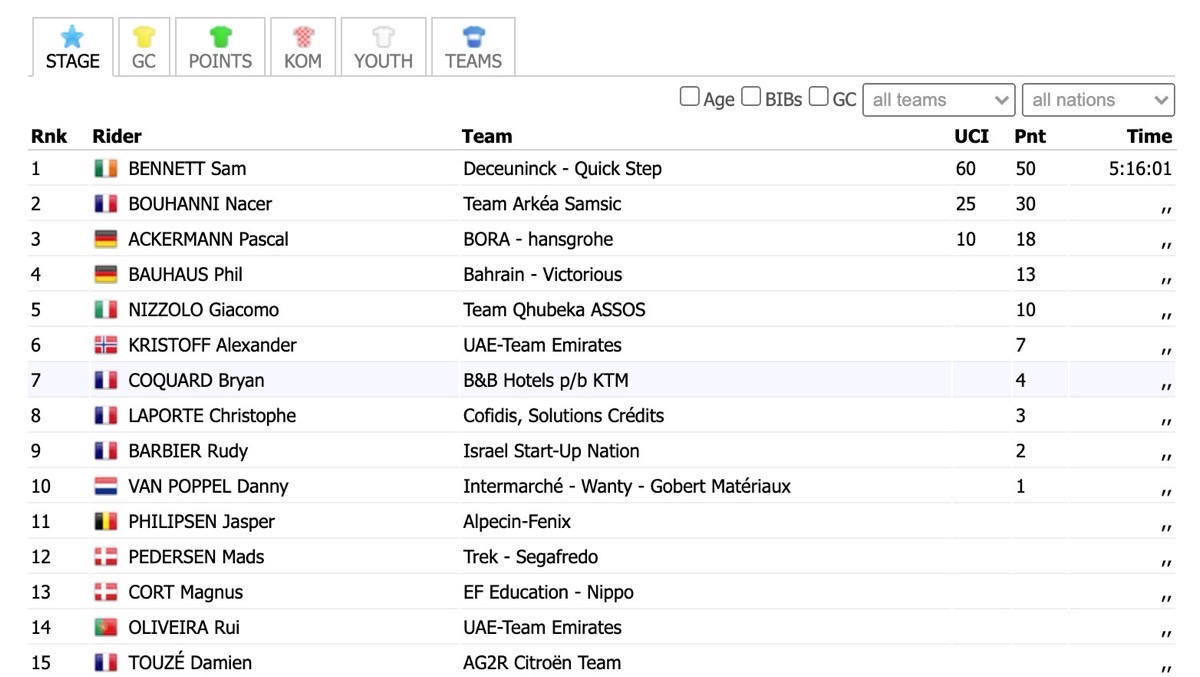The height and width of the screenshot is (677, 1200).
Task: Click the Norwegian flag beside KRISTOFF Alexander
Action: 106,345
